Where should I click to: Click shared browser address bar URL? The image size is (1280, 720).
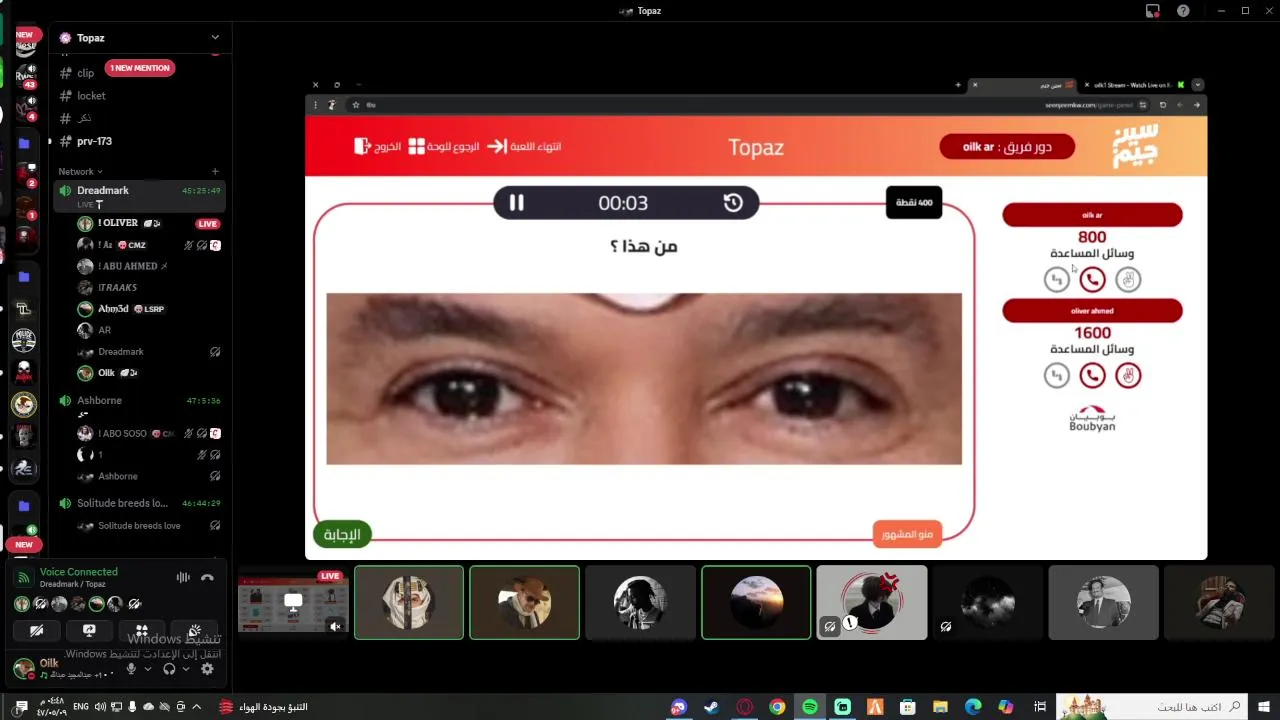(1089, 105)
